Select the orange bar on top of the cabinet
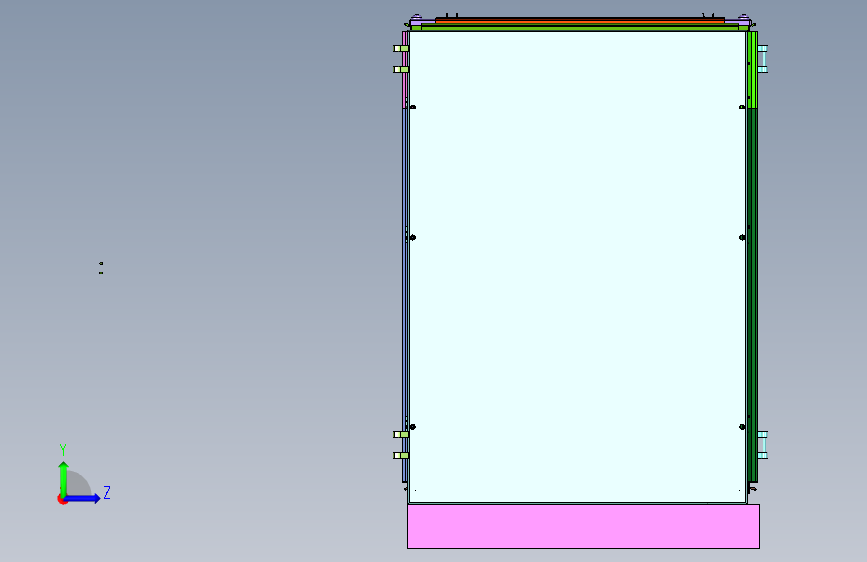Screen dimensions: 867x562 pyautogui.click(x=579, y=20)
